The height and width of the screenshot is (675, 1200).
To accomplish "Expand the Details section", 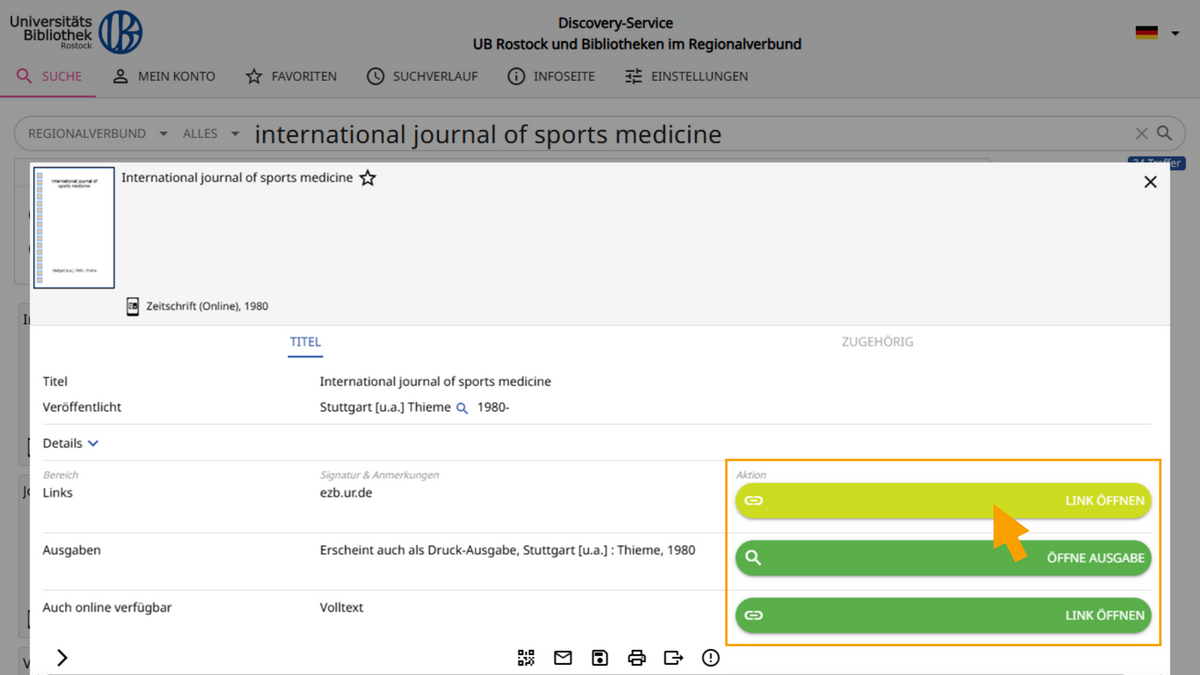I will click(70, 442).
